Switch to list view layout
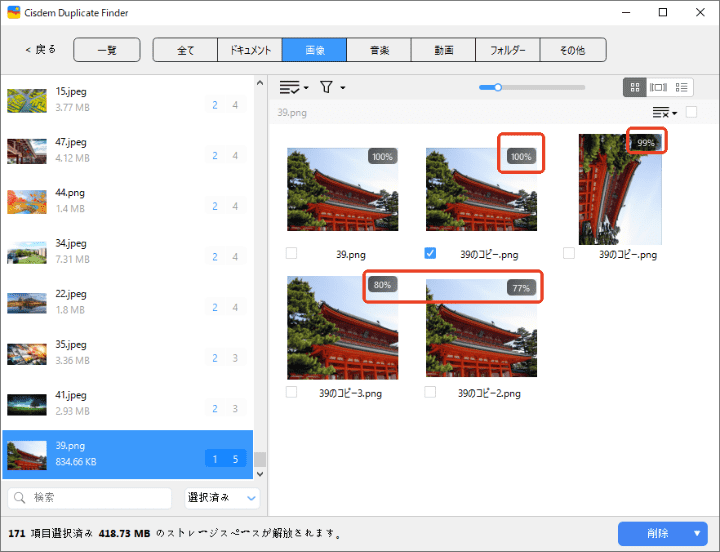Viewport: 720px width, 552px height. (682, 88)
